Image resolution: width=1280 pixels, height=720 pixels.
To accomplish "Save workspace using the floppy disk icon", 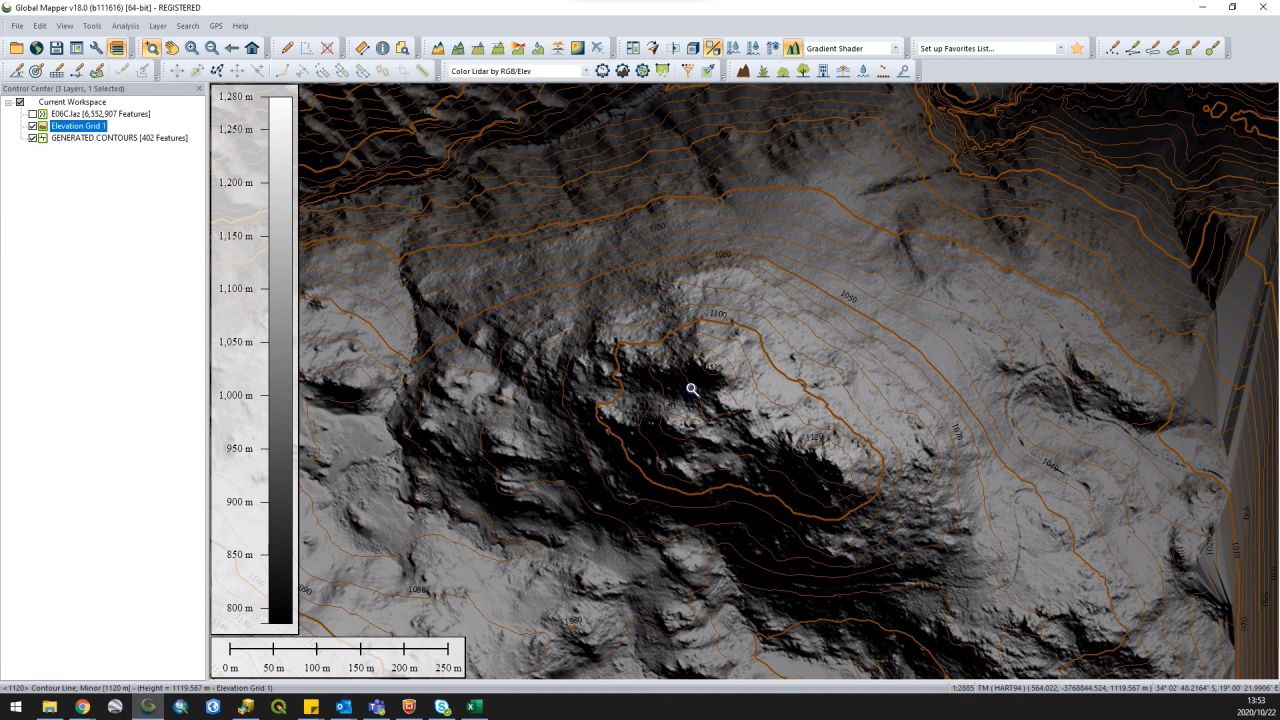I will coord(56,48).
